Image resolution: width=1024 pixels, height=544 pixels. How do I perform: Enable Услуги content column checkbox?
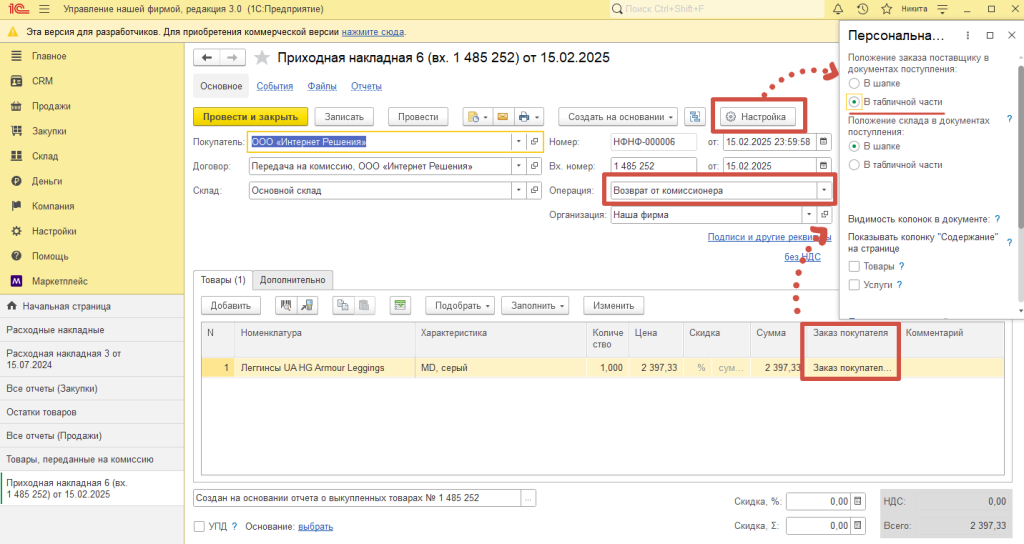coord(854,285)
